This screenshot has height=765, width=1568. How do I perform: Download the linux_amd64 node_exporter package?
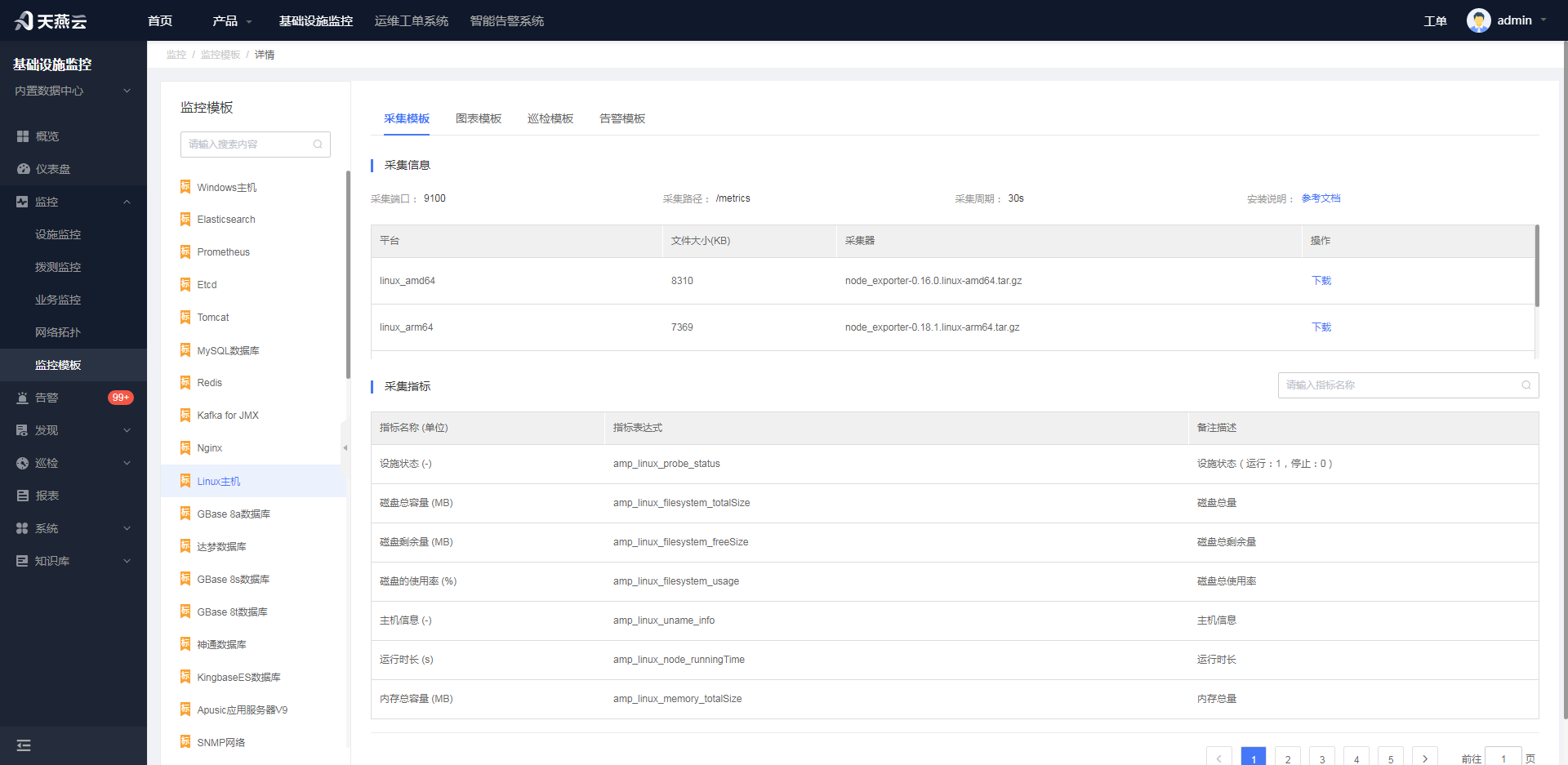click(1321, 281)
